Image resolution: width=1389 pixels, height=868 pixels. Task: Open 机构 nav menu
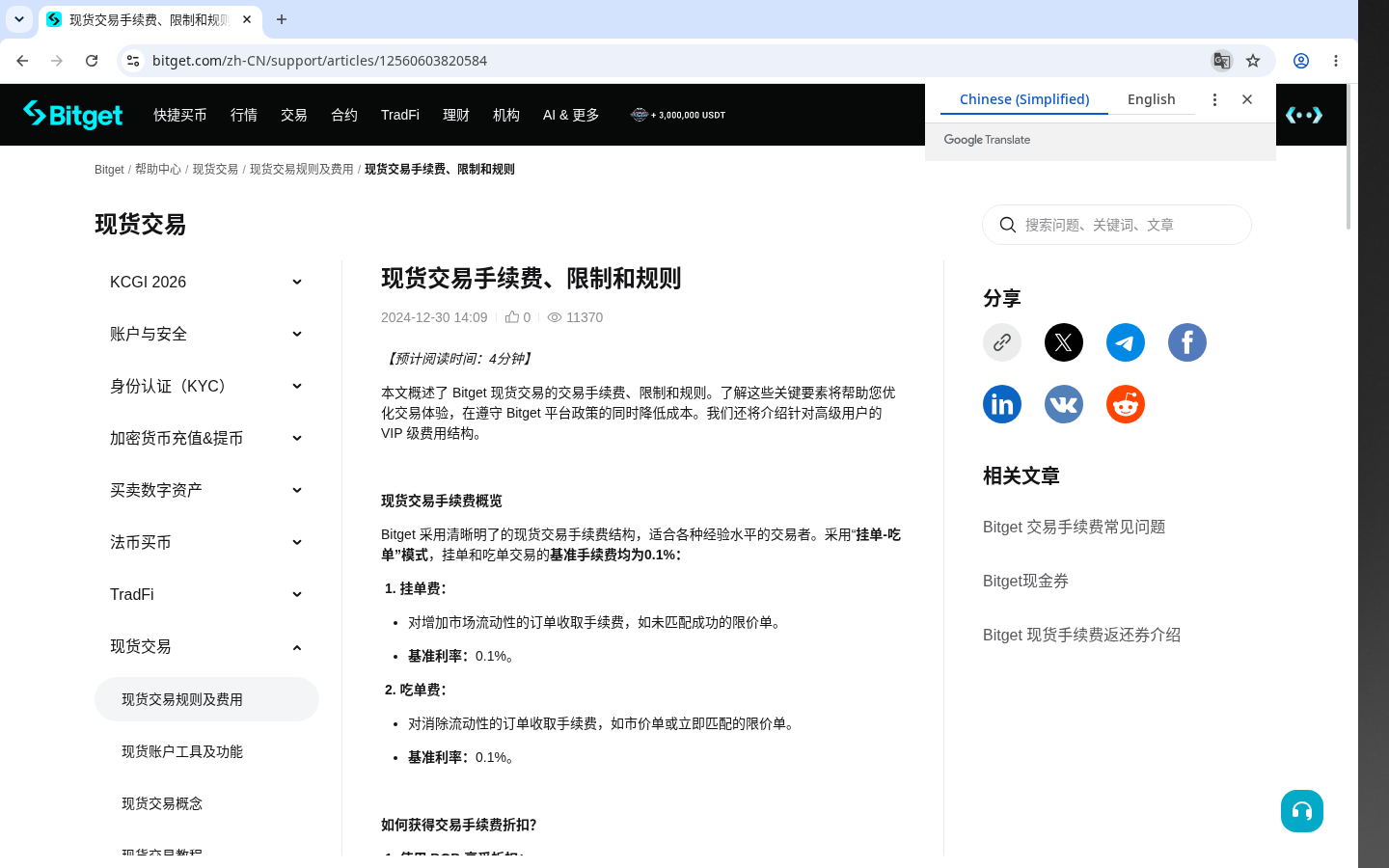click(506, 115)
